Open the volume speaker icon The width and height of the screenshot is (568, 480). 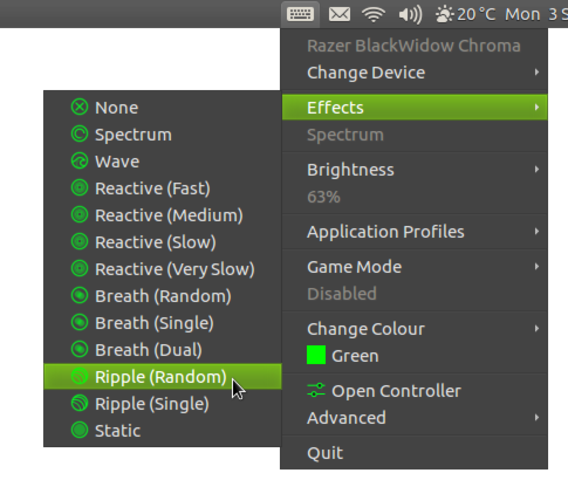pyautogui.click(x=410, y=15)
